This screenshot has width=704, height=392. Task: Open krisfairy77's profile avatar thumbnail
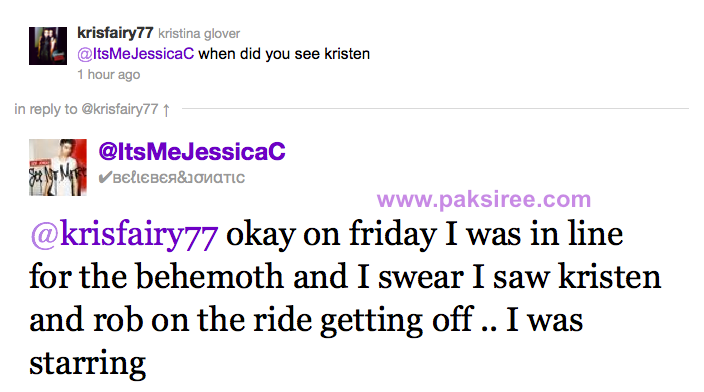click(48, 46)
